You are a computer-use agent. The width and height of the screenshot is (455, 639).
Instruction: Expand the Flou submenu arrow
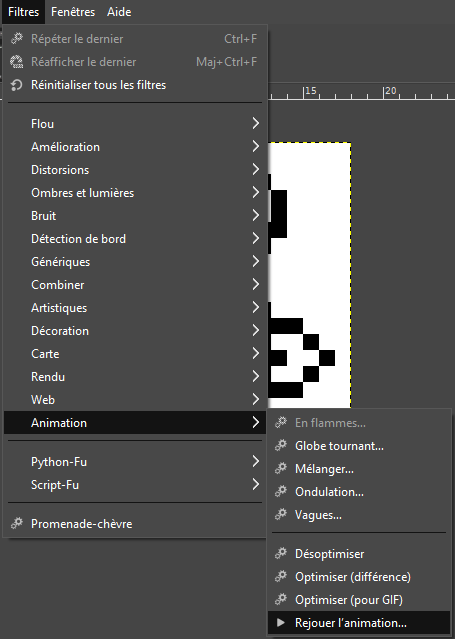(x=256, y=123)
